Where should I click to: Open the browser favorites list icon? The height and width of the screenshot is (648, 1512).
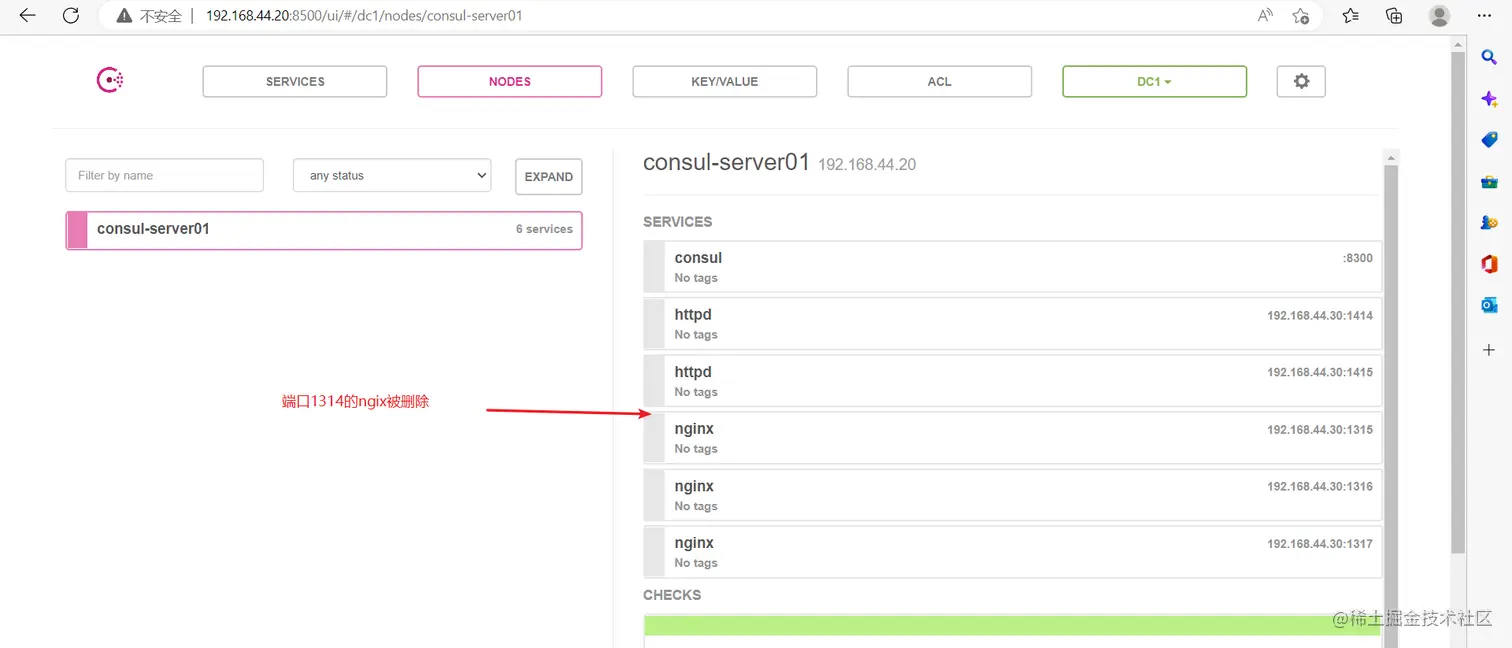(x=1351, y=16)
